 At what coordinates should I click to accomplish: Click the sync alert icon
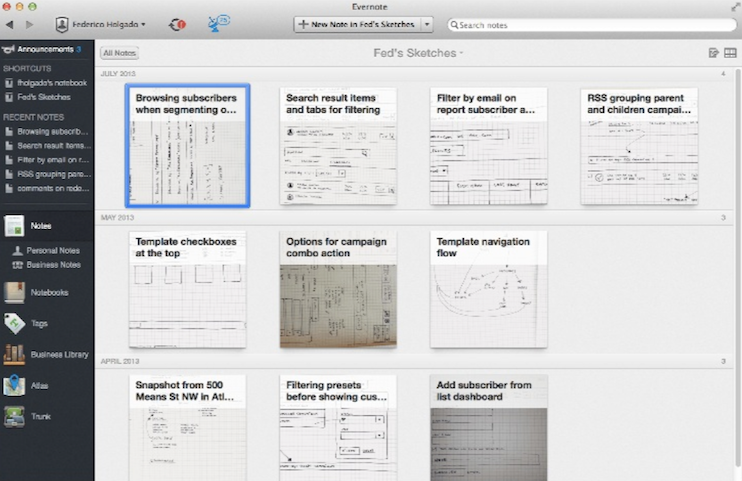coord(177,24)
